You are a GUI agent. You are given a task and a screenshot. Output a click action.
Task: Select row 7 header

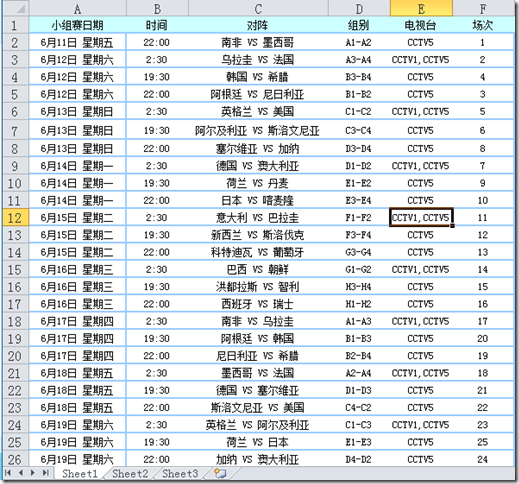15,130
